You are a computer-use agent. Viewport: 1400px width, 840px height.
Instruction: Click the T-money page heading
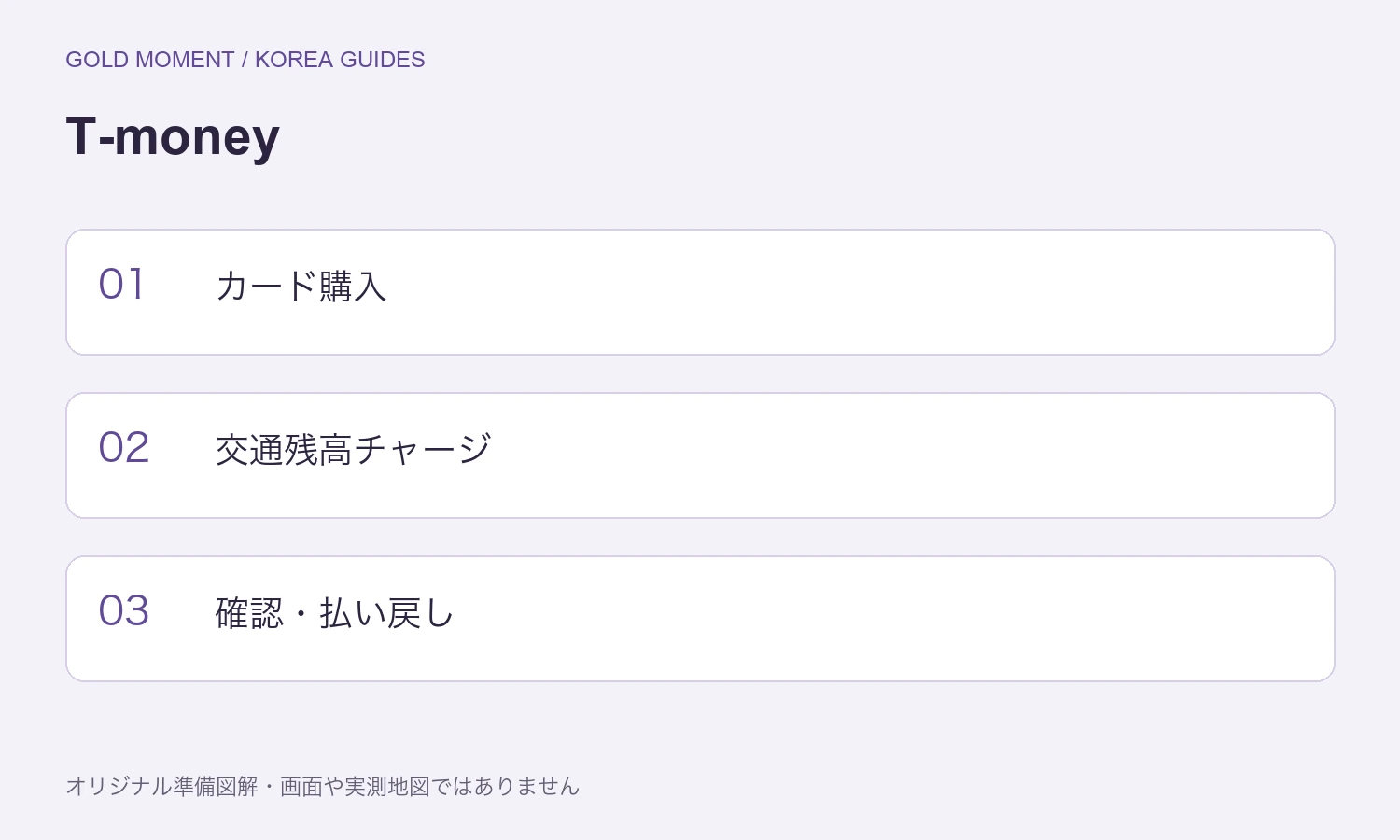coord(173,136)
